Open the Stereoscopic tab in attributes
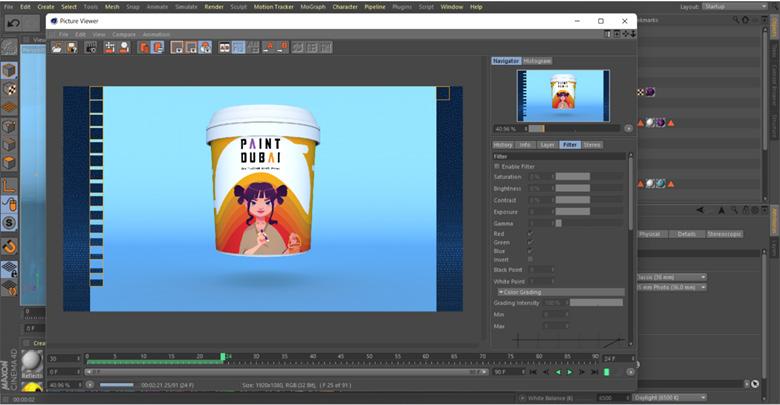This screenshot has width=780, height=405. click(x=724, y=234)
